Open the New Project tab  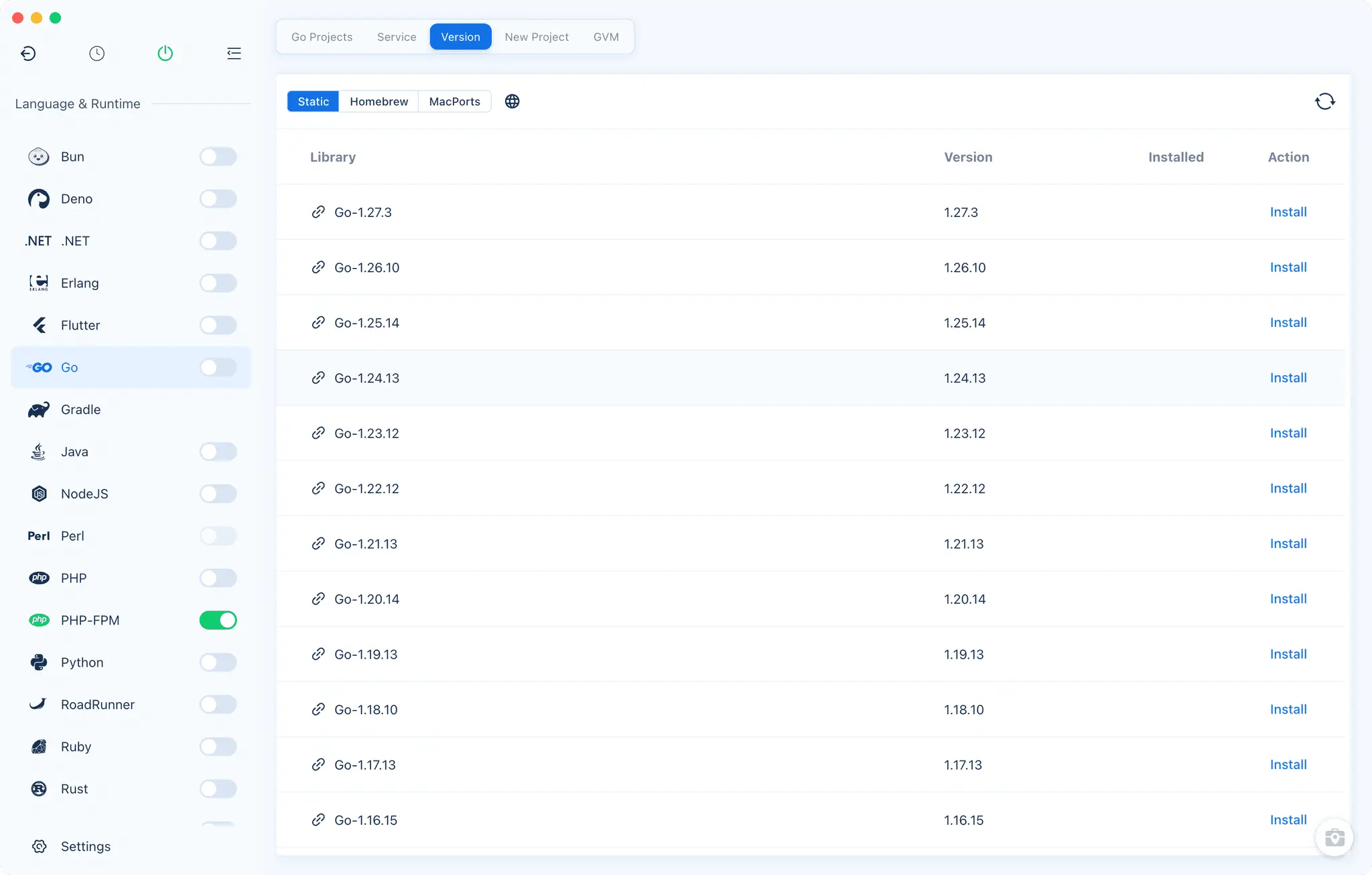tap(537, 37)
